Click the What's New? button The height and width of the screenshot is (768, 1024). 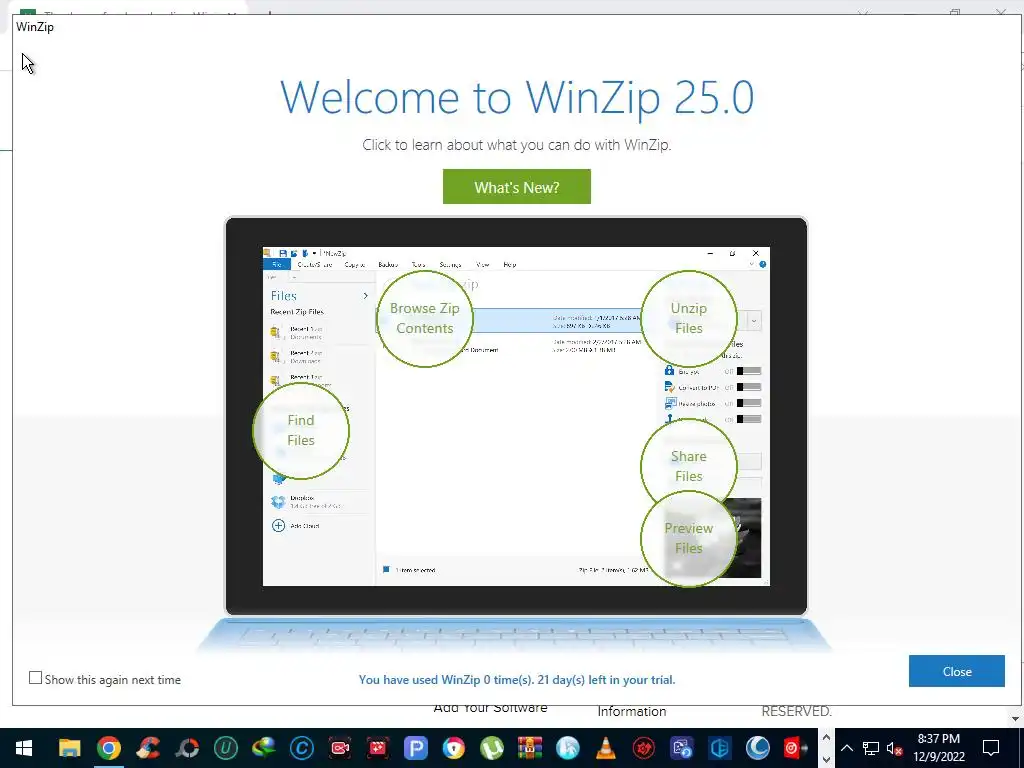517,187
